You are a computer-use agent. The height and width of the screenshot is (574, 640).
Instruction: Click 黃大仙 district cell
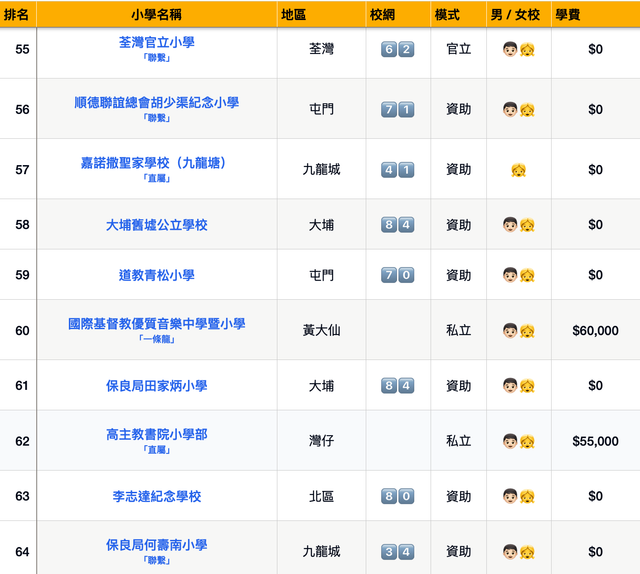(x=321, y=331)
